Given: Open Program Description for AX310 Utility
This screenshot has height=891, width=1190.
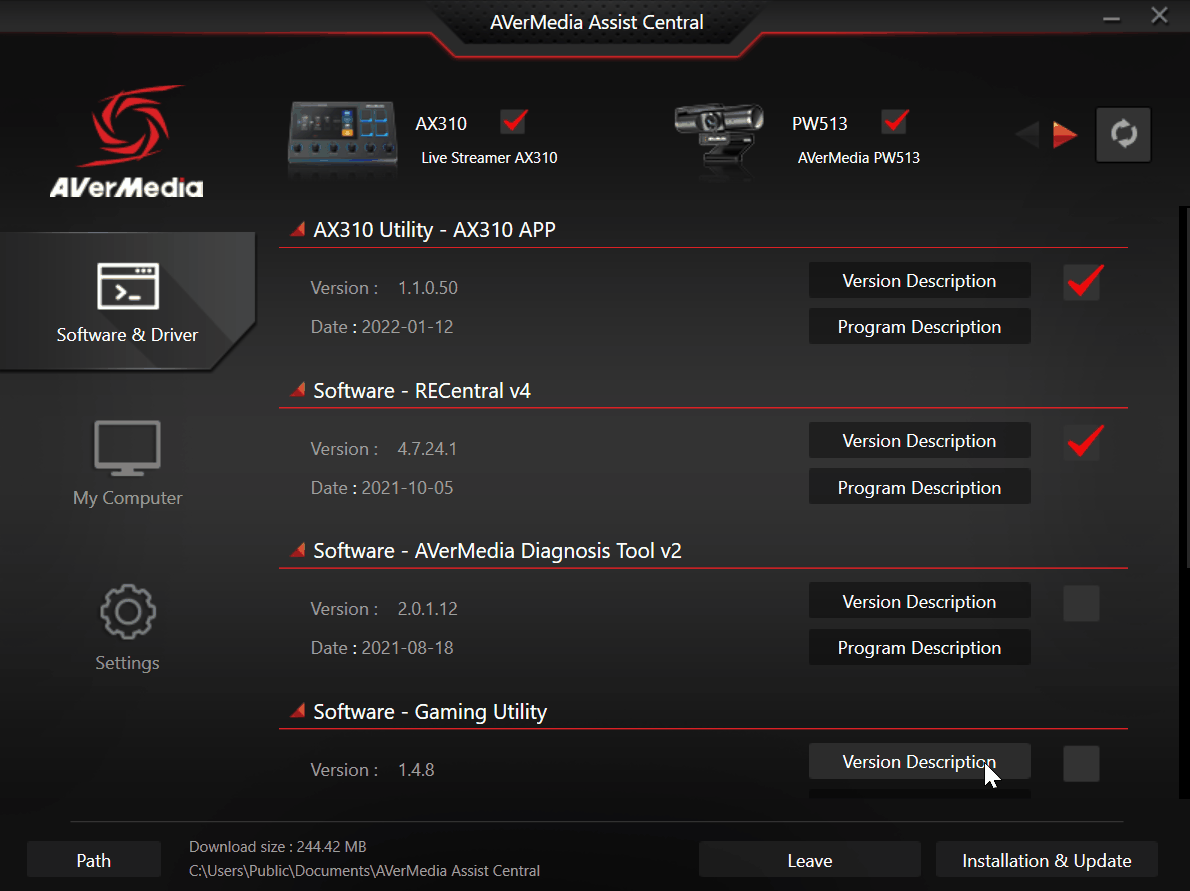Looking at the screenshot, I should [x=919, y=326].
